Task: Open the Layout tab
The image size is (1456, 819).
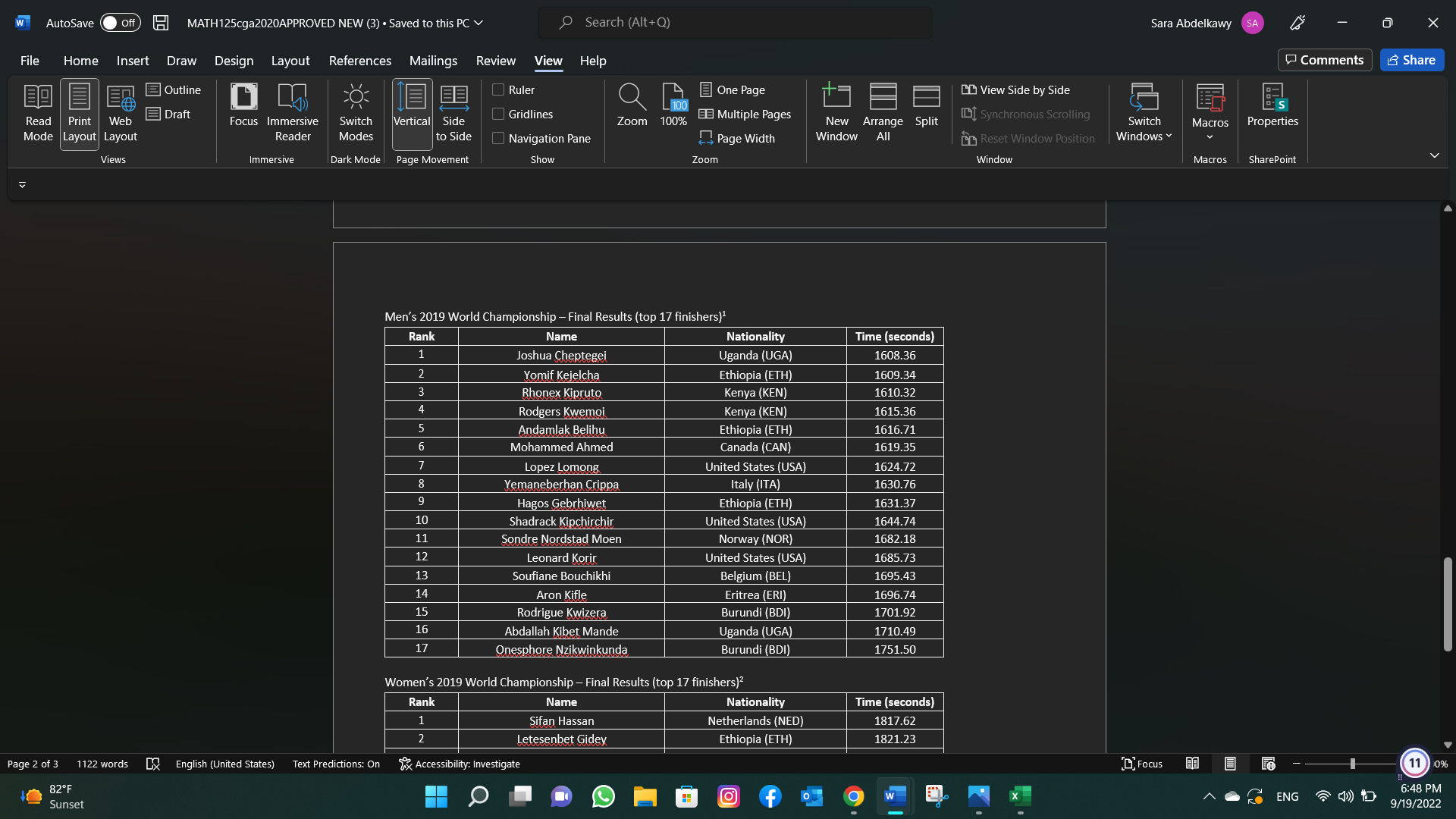Action: [x=290, y=61]
